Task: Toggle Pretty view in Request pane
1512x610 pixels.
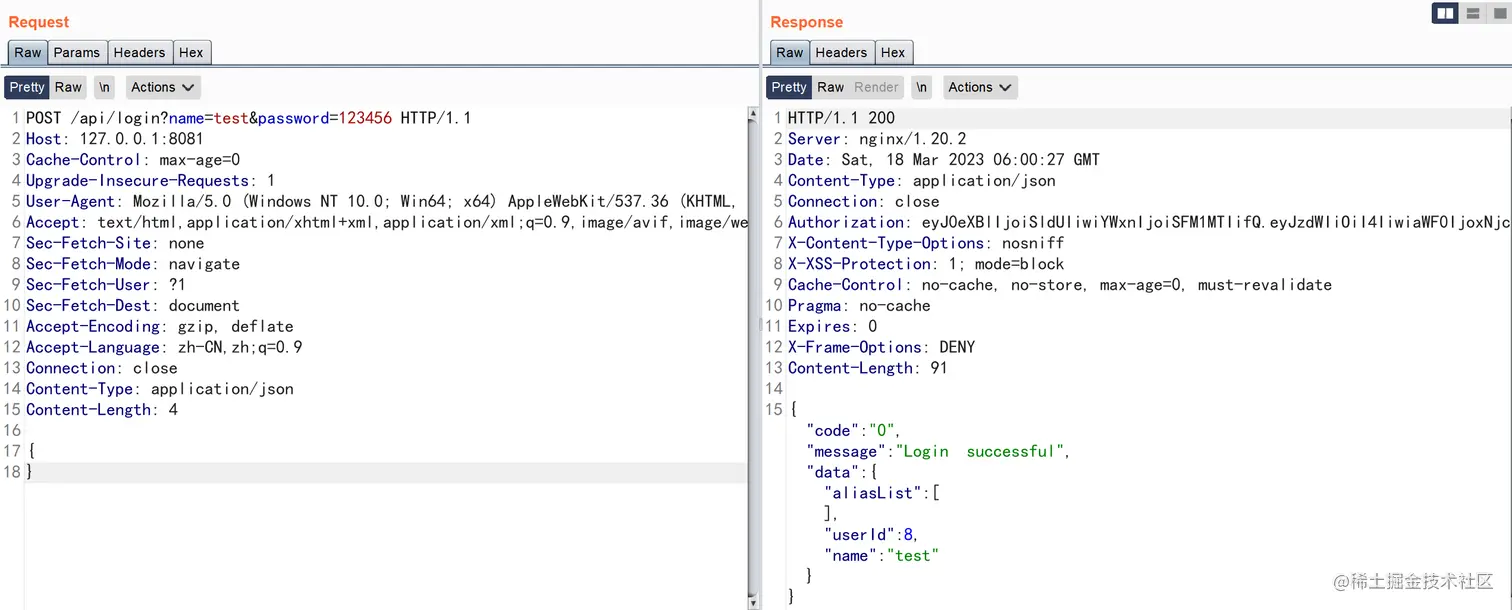Action: (x=27, y=87)
